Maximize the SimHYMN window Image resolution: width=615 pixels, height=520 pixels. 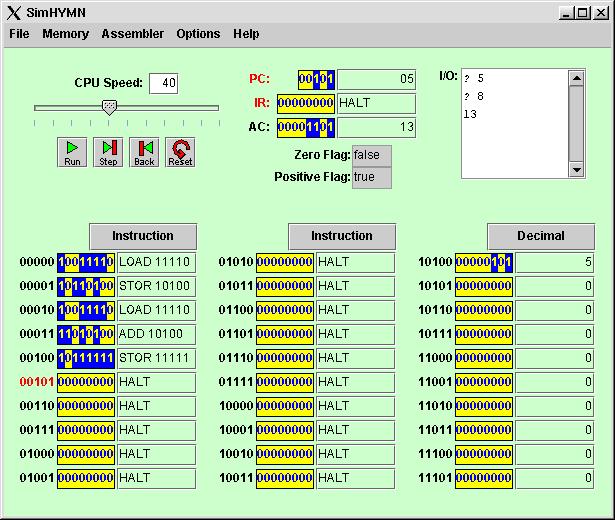click(583, 13)
